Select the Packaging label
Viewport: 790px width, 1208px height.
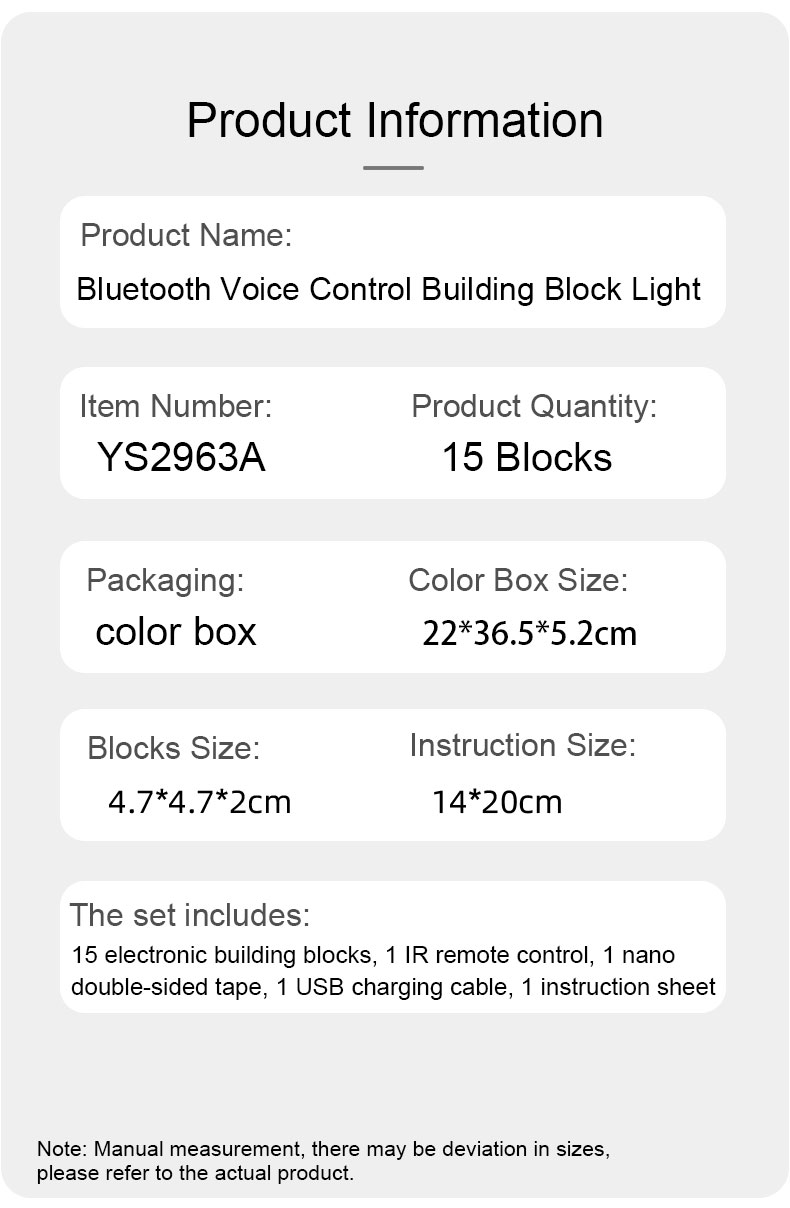[165, 580]
